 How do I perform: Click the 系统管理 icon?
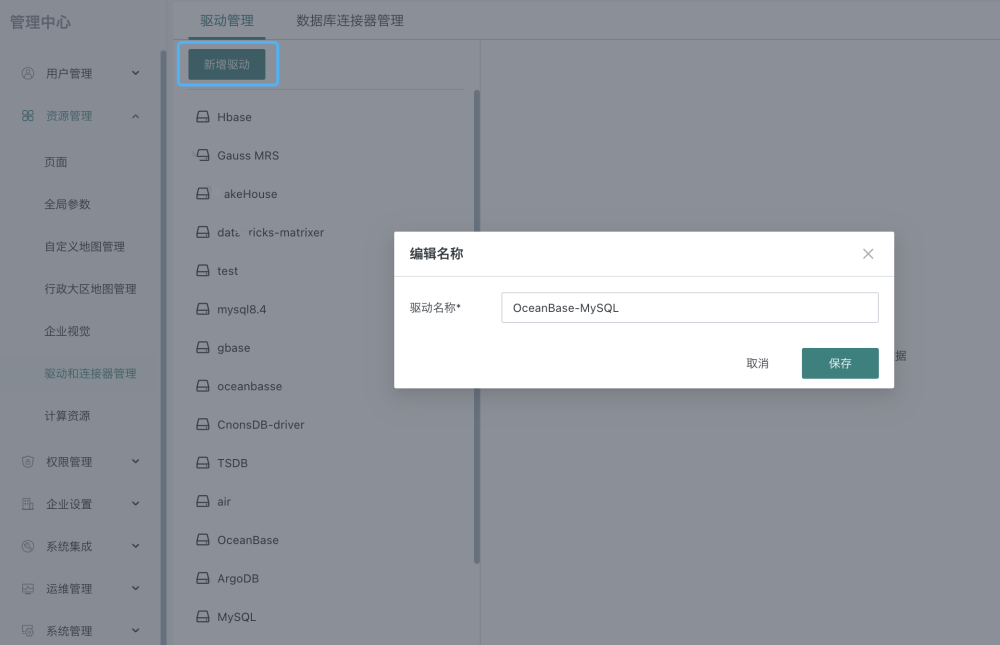pos(27,630)
